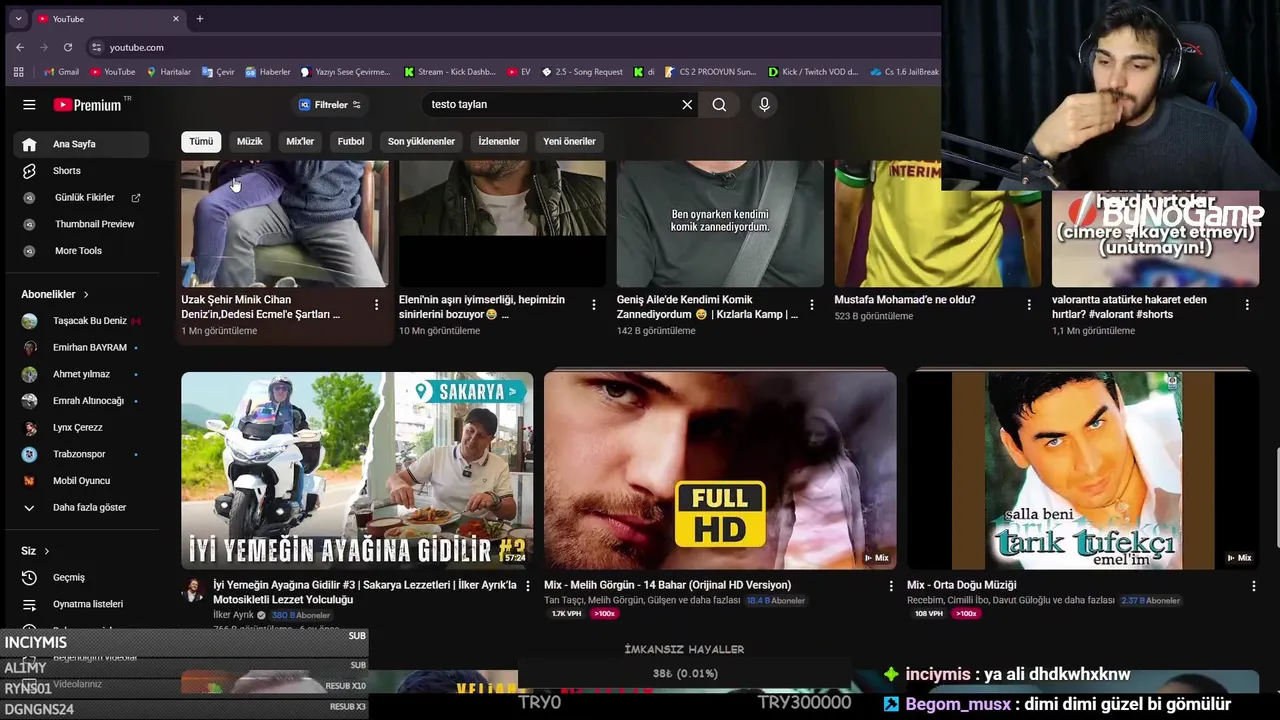Open Mobil Oyuncu channel subscription

pos(82,481)
